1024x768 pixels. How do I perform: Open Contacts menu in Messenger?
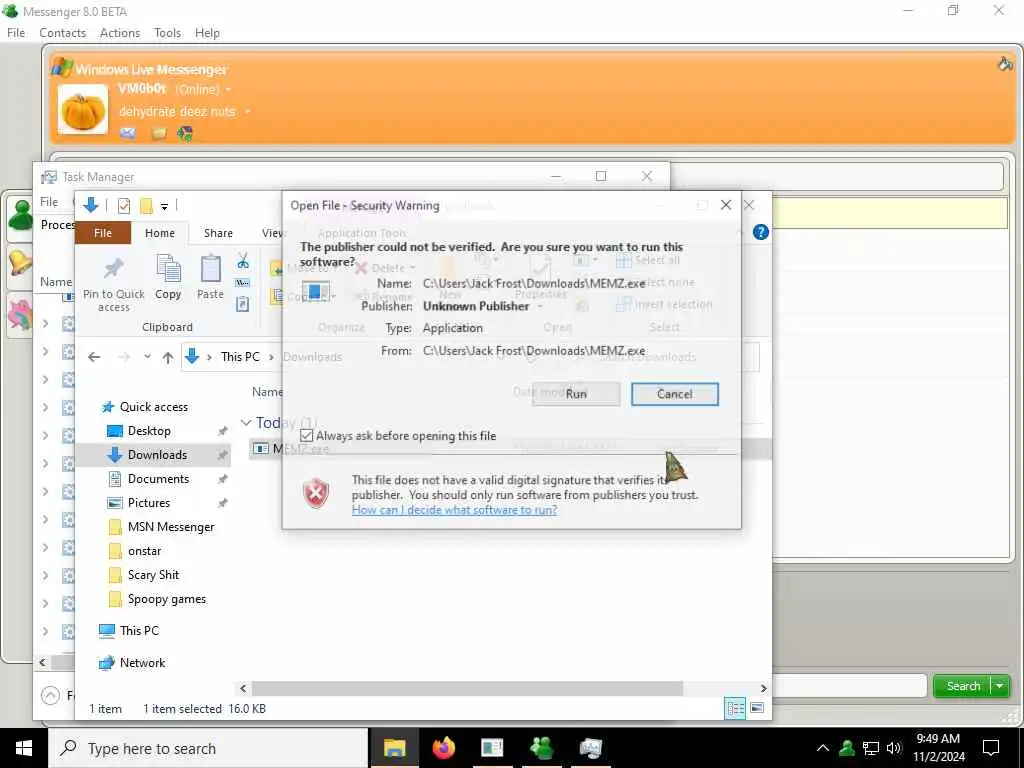pyautogui.click(x=62, y=33)
